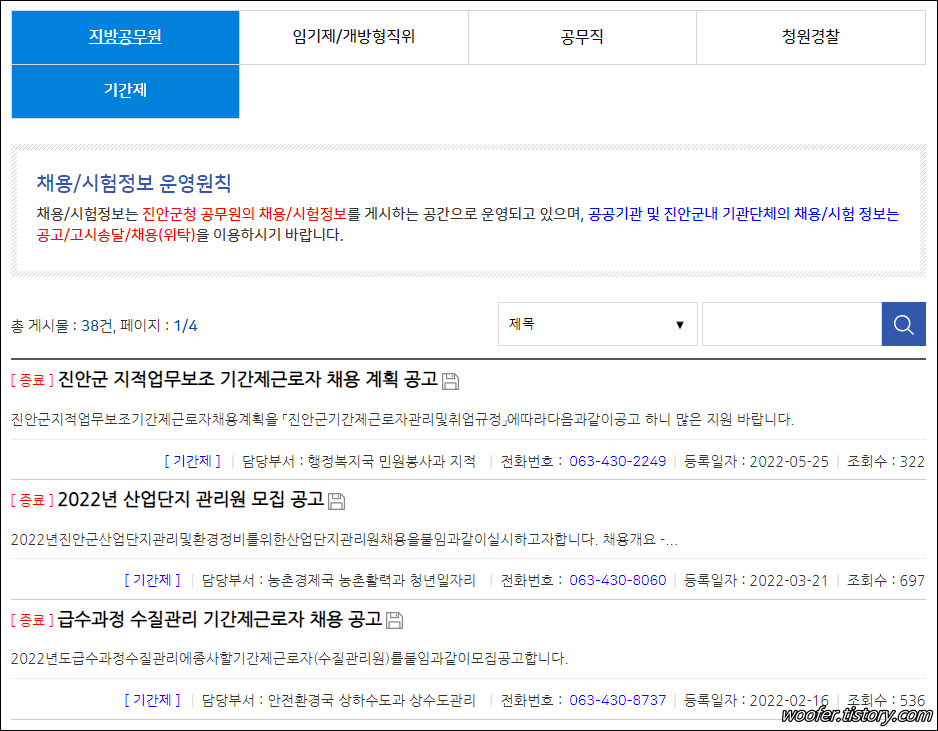Click phone number 063-430-8737

tap(617, 700)
